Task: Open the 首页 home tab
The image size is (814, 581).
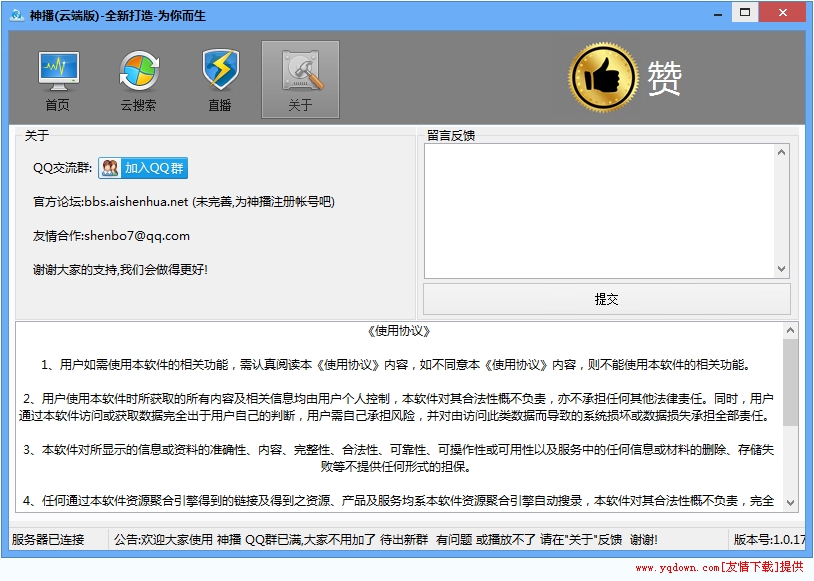Action: pyautogui.click(x=58, y=80)
